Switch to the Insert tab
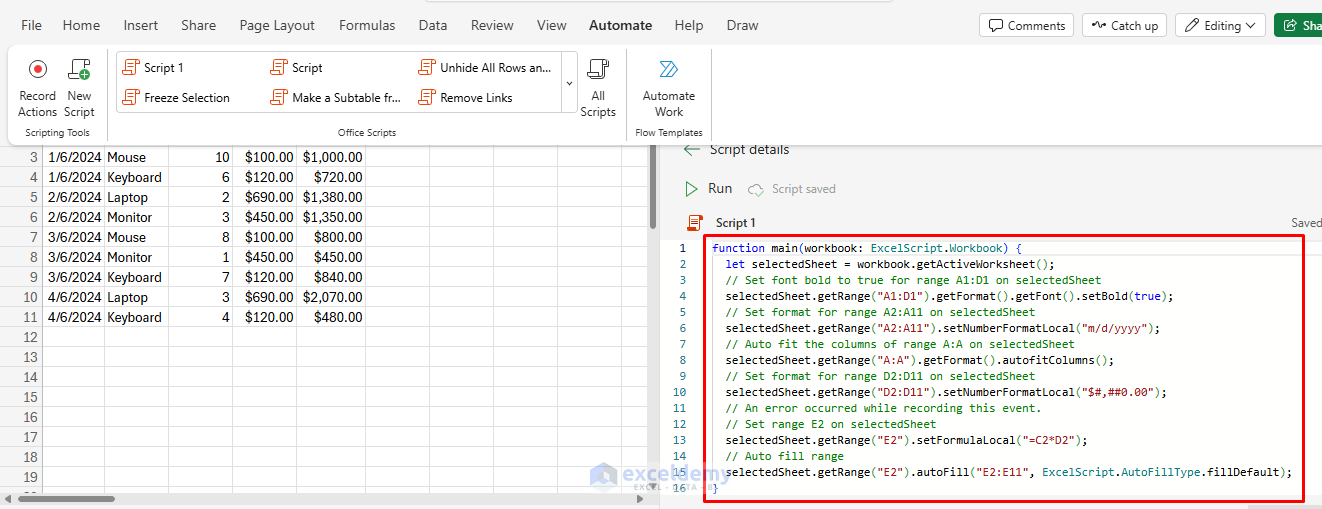1322x509 pixels. point(141,25)
